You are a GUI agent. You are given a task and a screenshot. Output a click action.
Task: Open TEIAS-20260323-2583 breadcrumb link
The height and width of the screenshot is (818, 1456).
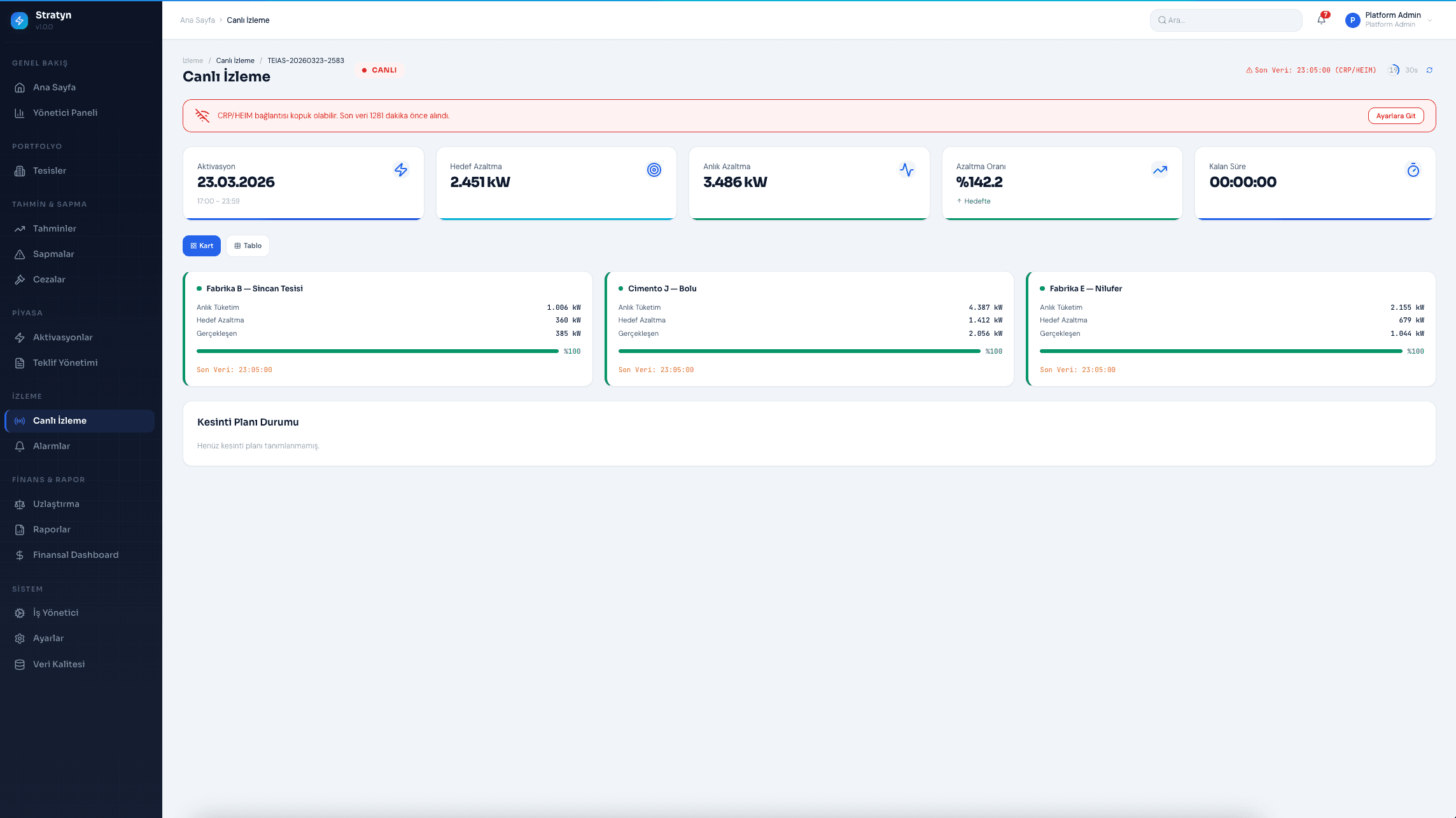coord(305,60)
